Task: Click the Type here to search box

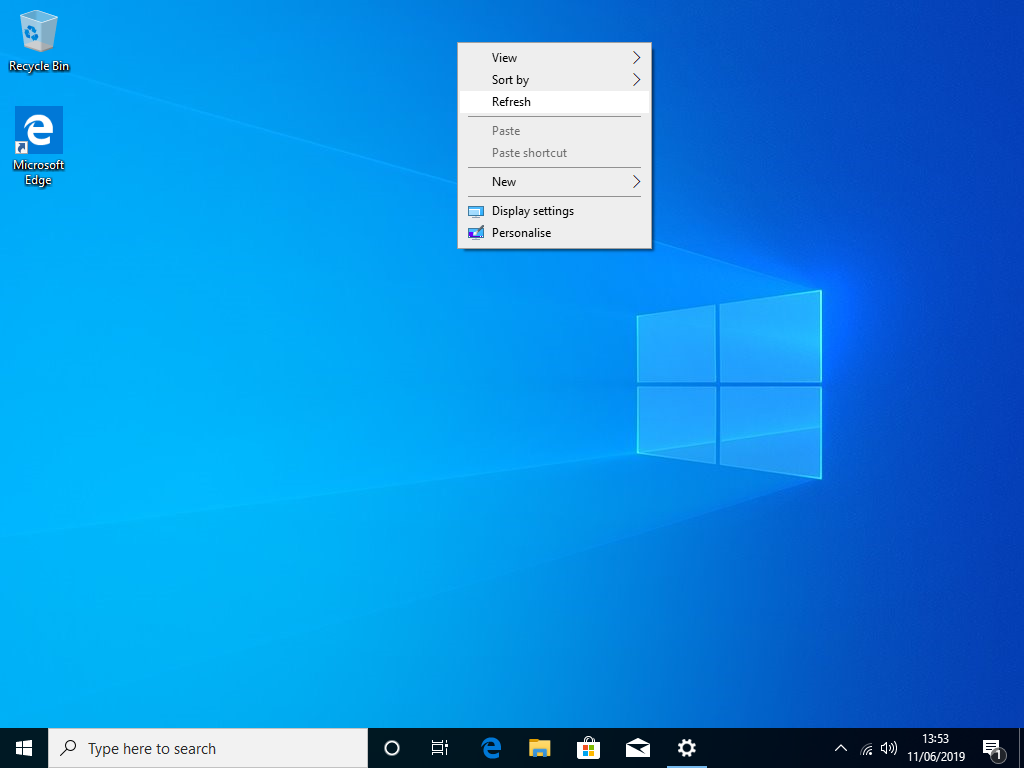Action: (208, 748)
